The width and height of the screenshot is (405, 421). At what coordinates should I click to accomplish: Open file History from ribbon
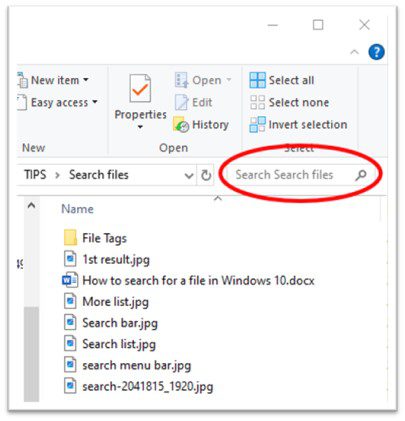click(201, 124)
